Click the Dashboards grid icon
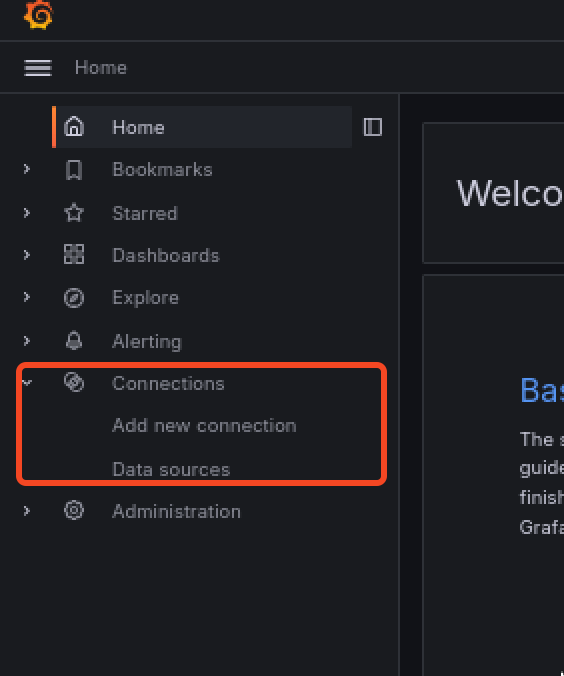 point(74,254)
